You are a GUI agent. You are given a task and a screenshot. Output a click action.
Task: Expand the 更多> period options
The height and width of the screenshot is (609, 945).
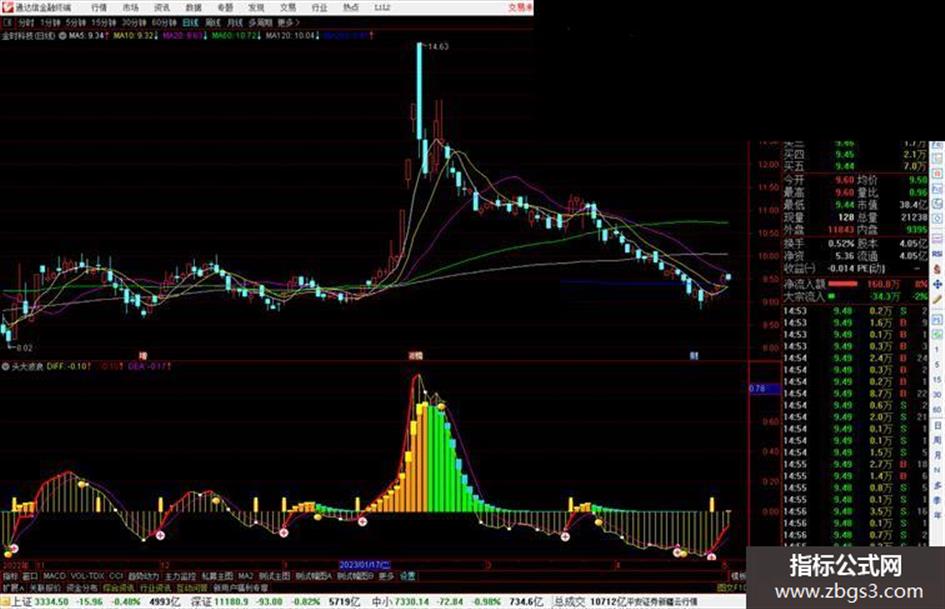click(288, 22)
